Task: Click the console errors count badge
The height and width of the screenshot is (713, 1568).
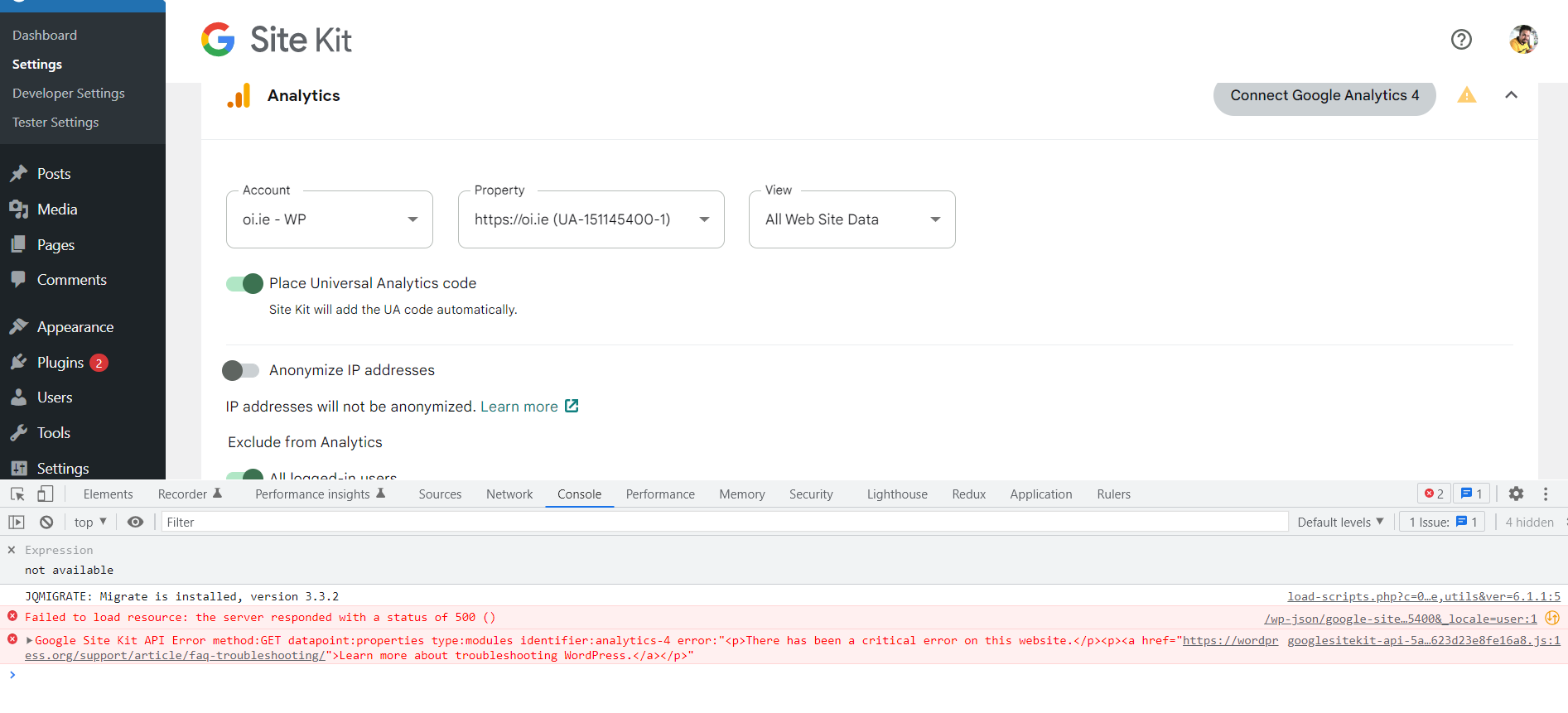Action: coord(1434,494)
